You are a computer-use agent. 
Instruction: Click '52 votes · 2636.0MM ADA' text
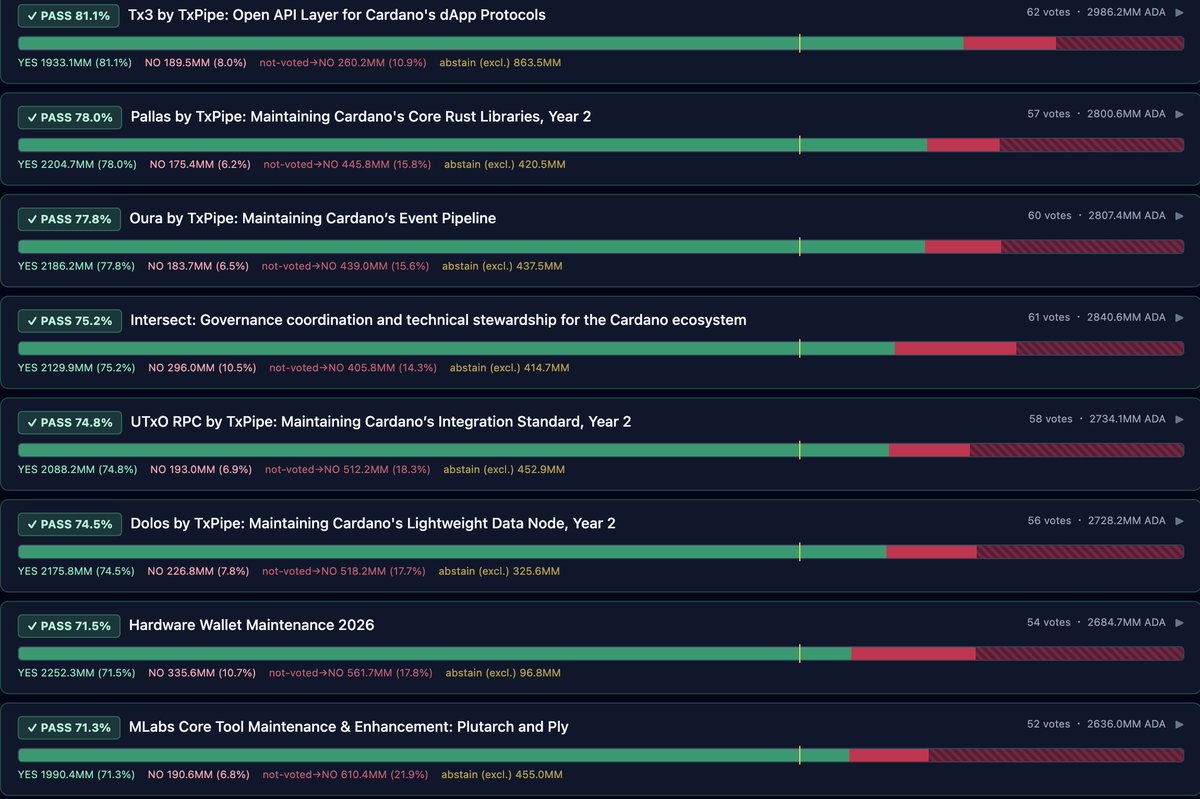[x=1096, y=724]
